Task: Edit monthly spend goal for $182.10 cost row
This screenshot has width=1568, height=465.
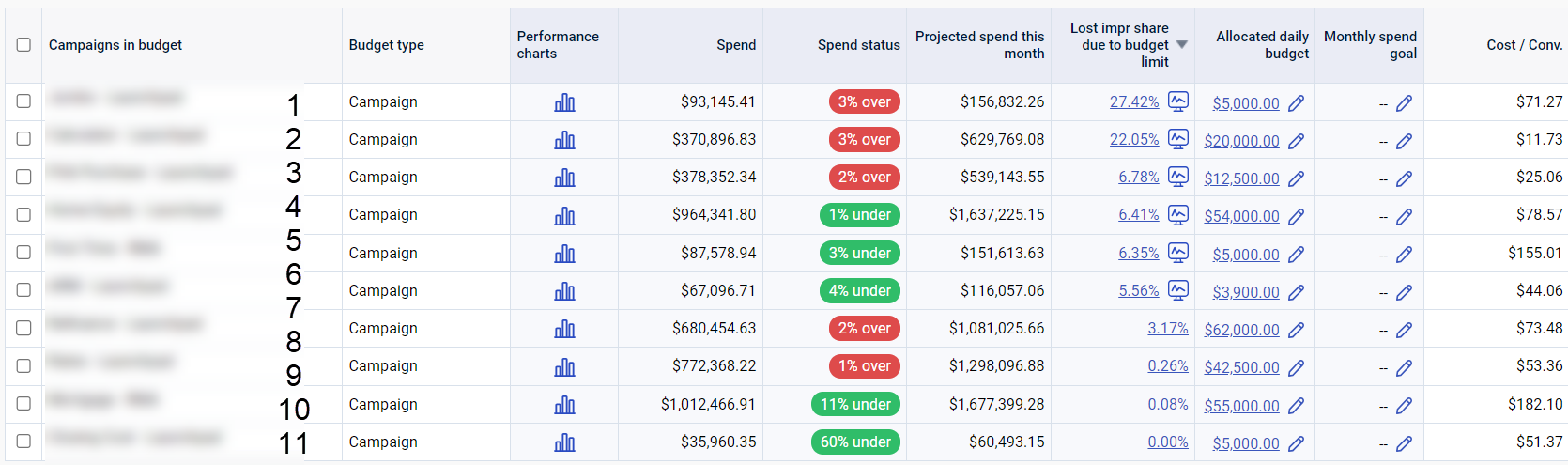Action: (1404, 406)
